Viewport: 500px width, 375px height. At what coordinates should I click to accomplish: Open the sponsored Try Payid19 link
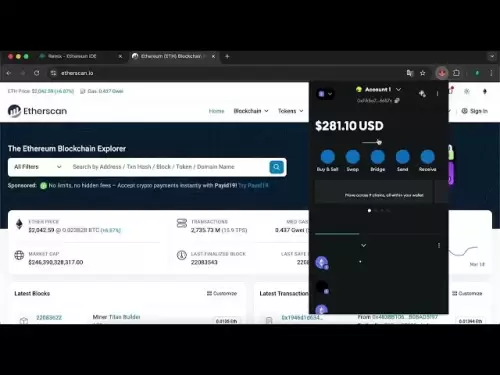point(253,185)
